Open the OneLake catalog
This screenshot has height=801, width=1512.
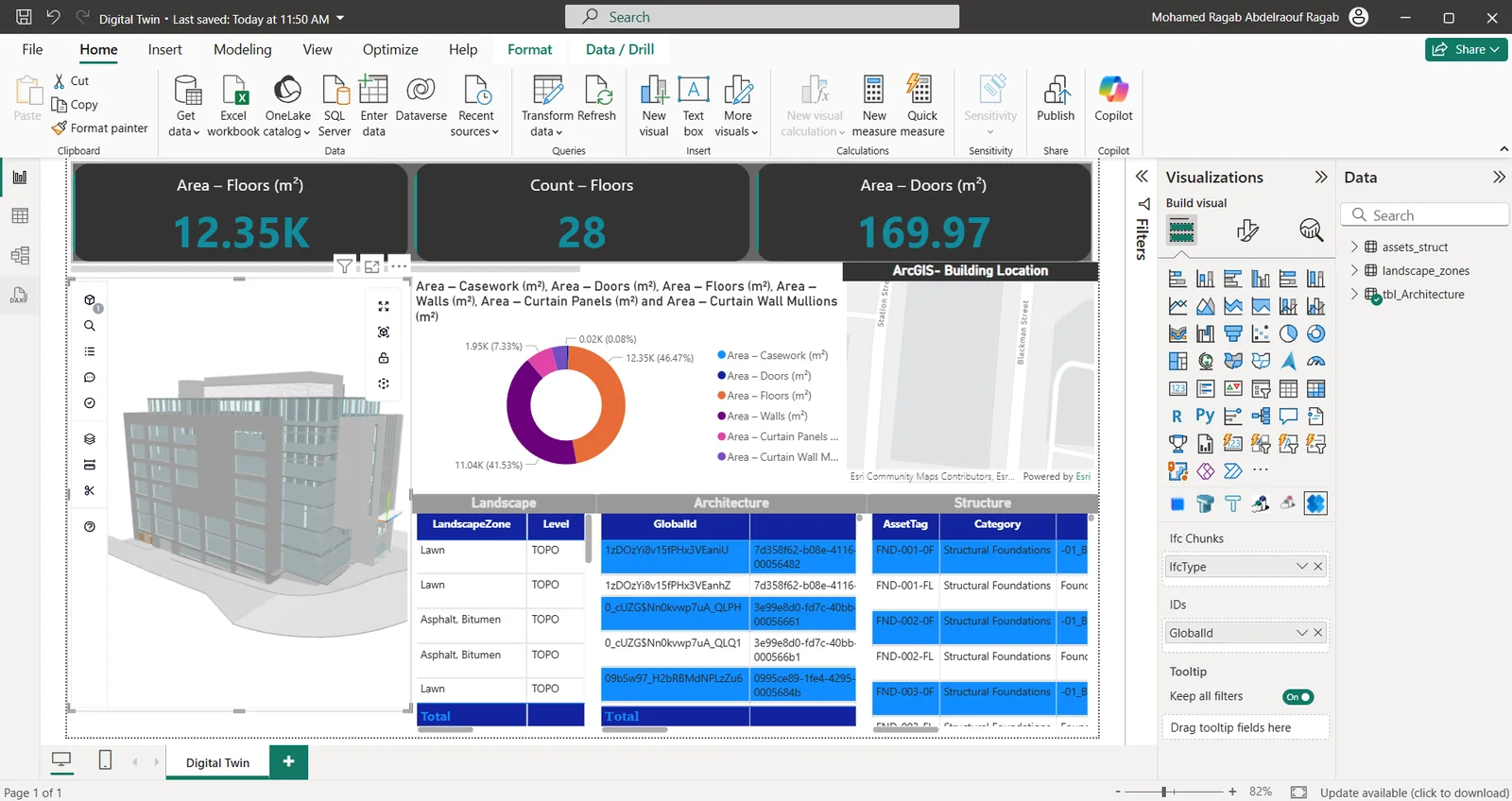click(x=287, y=106)
